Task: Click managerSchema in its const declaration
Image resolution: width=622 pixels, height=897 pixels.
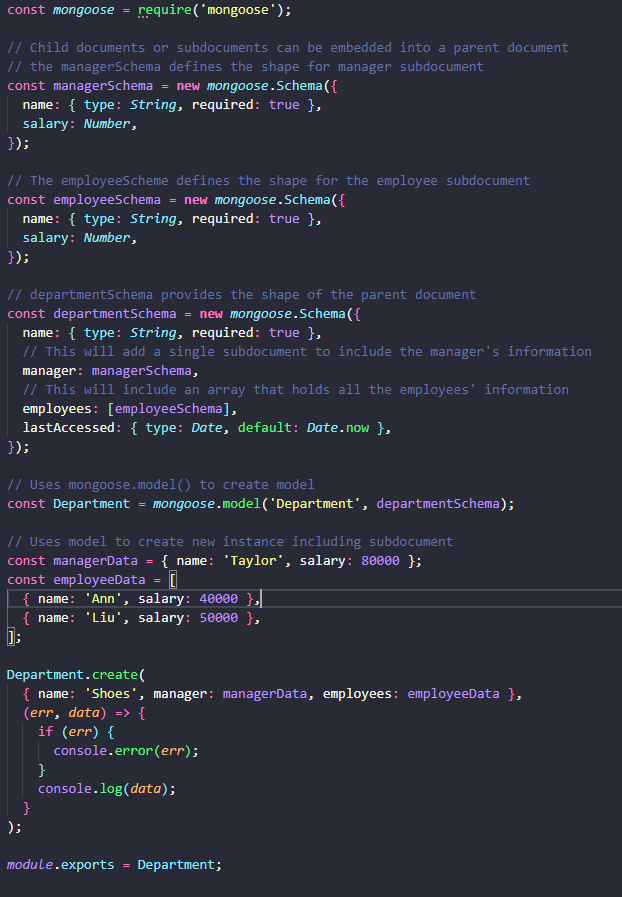Action: pyautogui.click(x=103, y=86)
